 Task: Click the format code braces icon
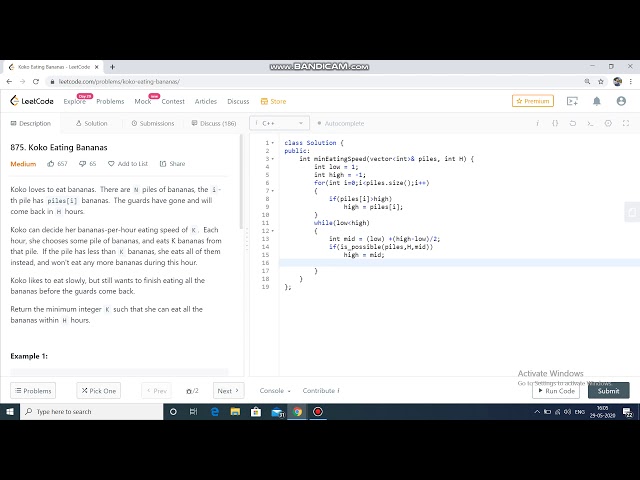555,123
